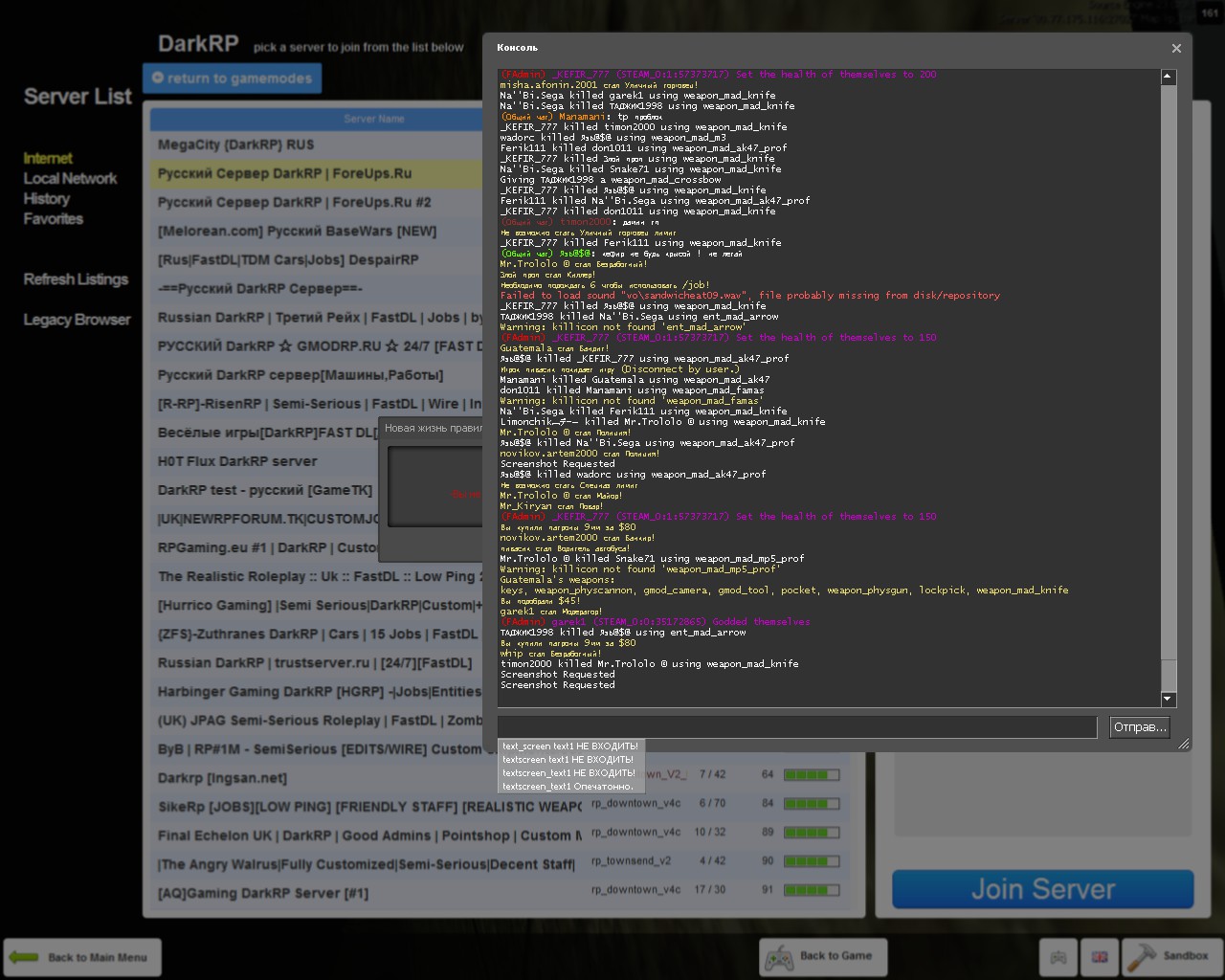Viewport: 1225px width, 980px height.
Task: Switch to Local Network servers
Action: (70, 179)
